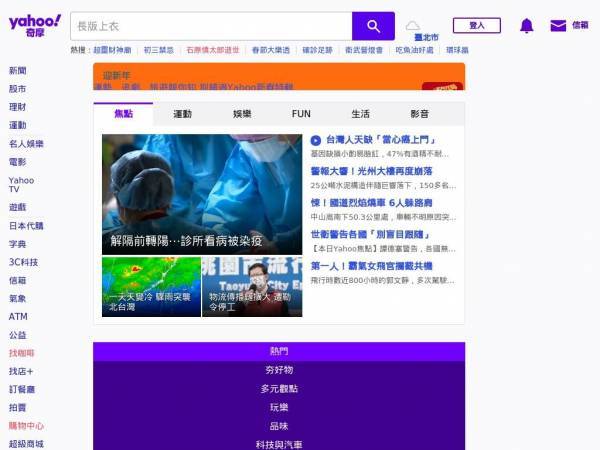
Task: Select 熱門 in the purple menu
Action: pos(279,351)
